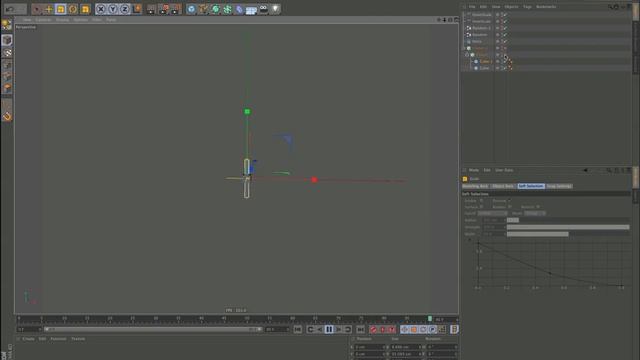Viewport: 640px width, 360px height.
Task: Open Material Manager Create menu
Action: (28, 339)
